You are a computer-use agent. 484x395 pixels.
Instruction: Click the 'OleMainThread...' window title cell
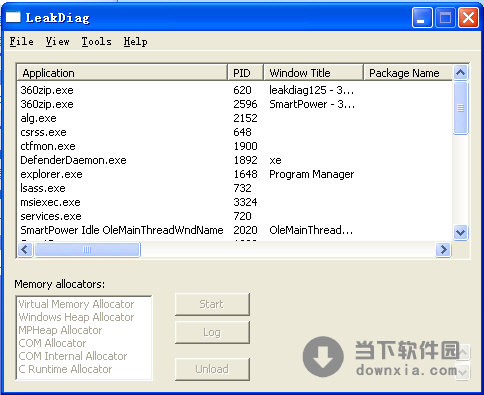click(311, 230)
